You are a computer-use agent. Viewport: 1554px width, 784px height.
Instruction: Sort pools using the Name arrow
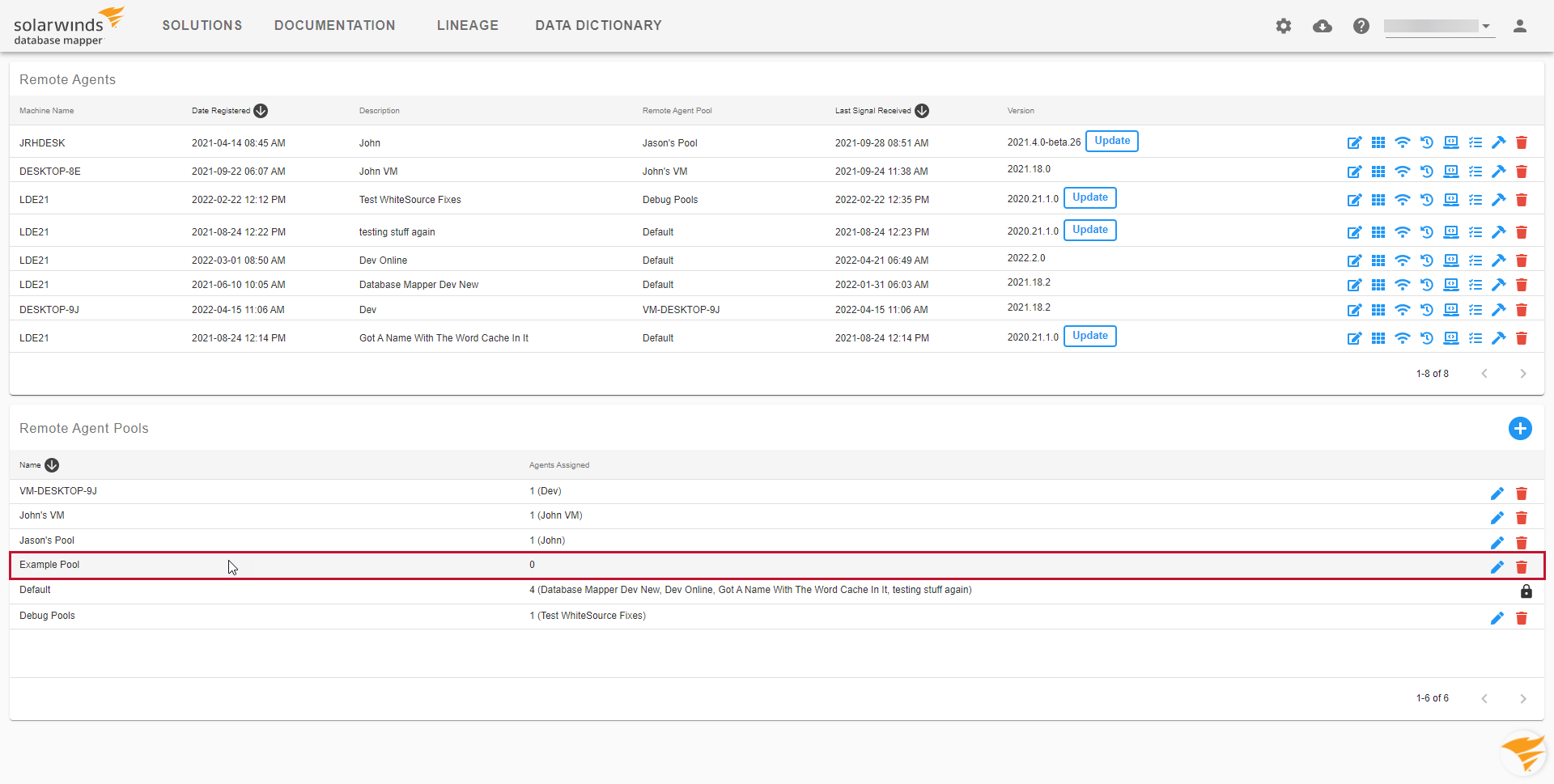tap(52, 465)
